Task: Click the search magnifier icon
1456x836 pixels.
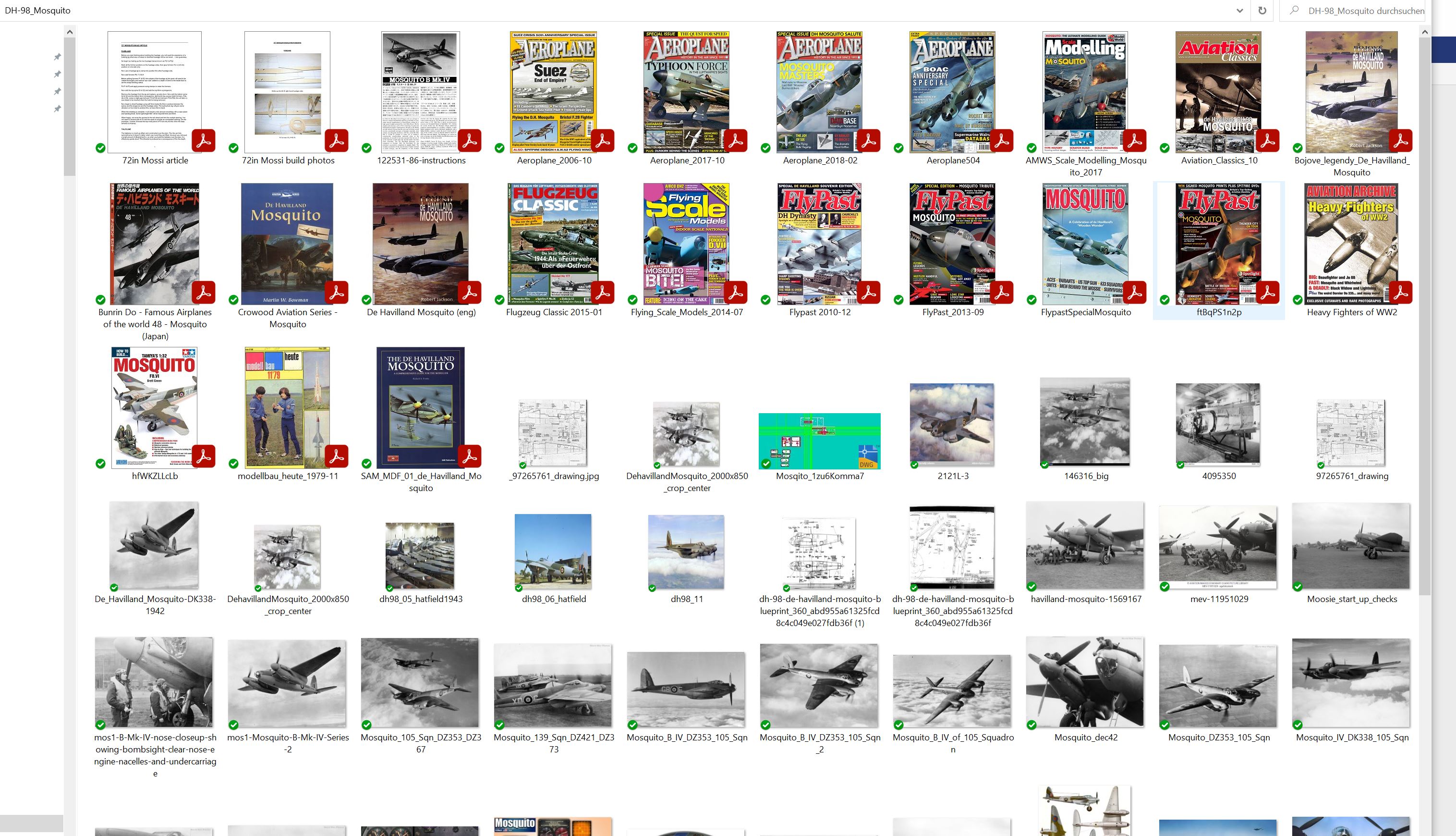Action: pos(1294,11)
